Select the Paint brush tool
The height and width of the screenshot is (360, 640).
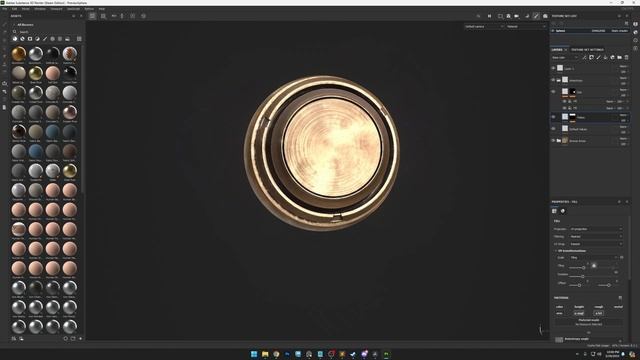[x=4, y=24]
